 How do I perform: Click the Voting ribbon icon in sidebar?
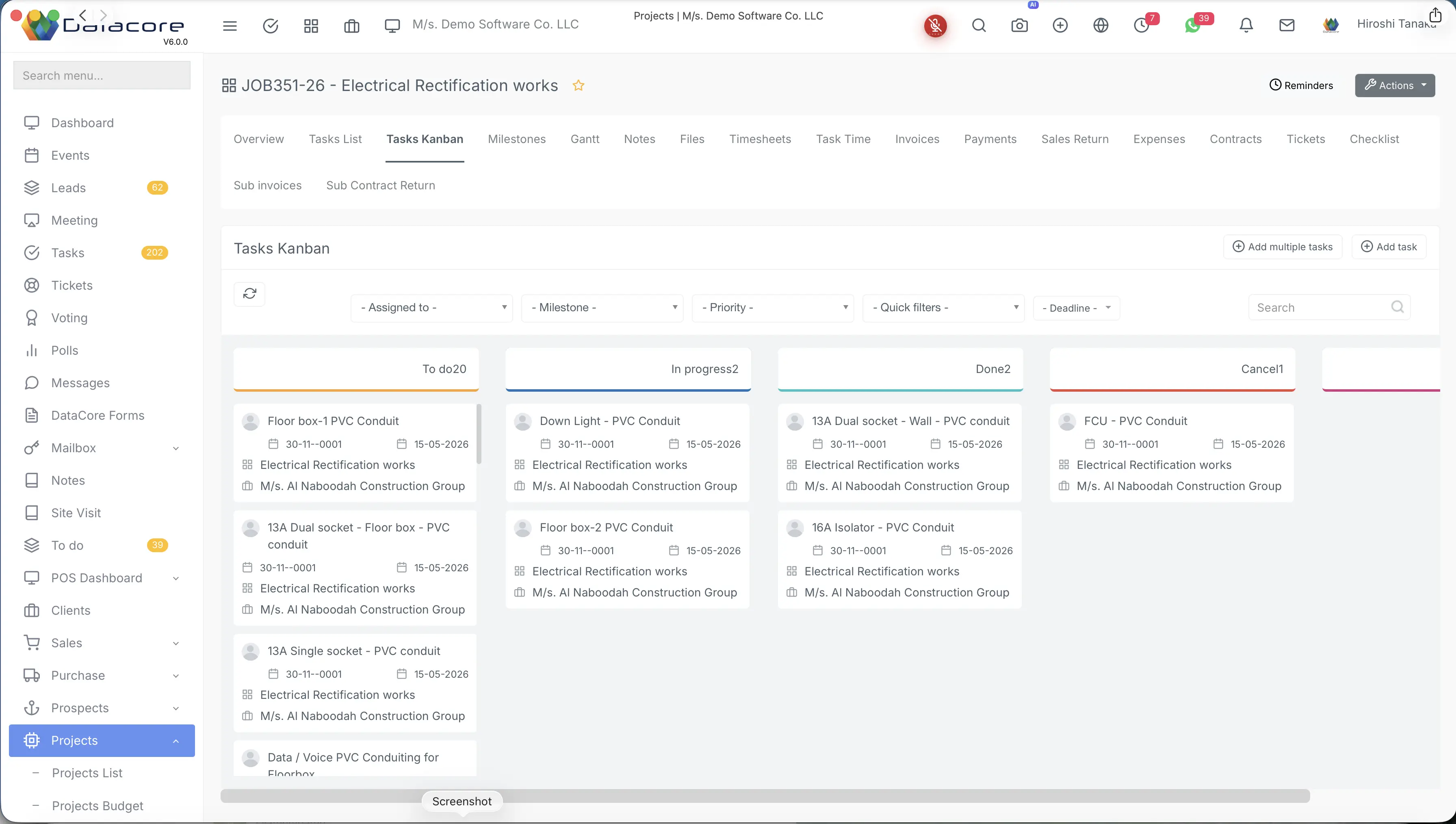pos(32,317)
